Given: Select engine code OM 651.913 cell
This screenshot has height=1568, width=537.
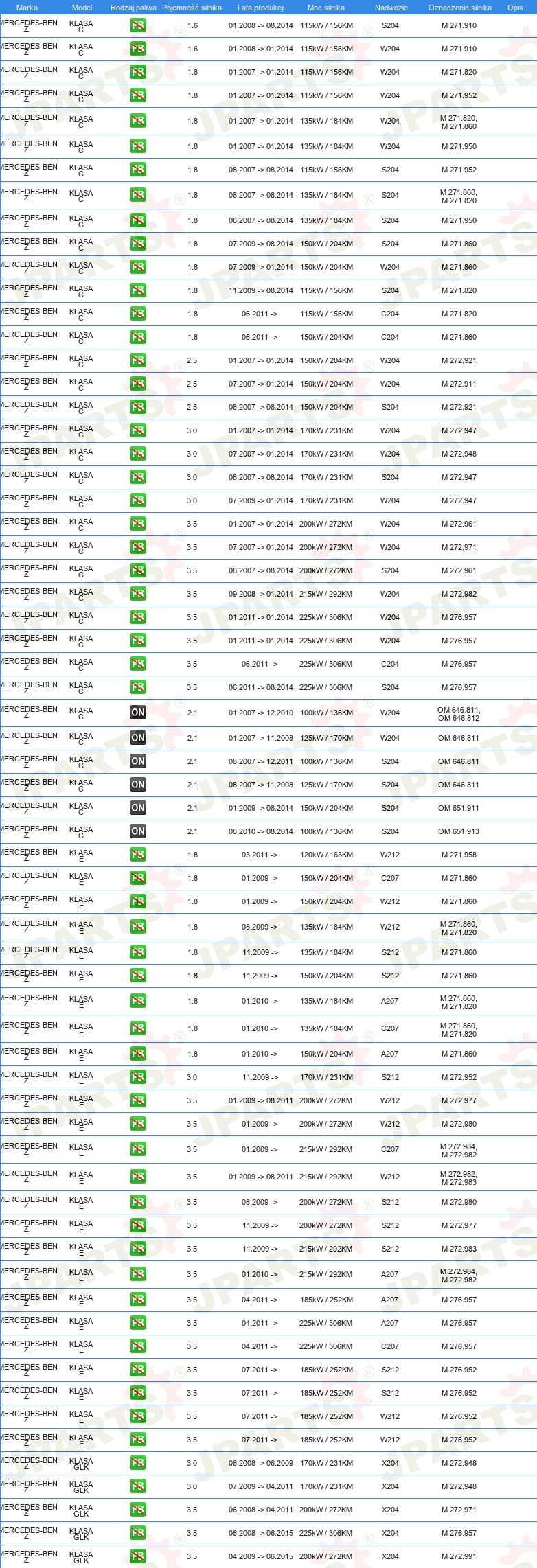Looking at the screenshot, I should pos(459,832).
